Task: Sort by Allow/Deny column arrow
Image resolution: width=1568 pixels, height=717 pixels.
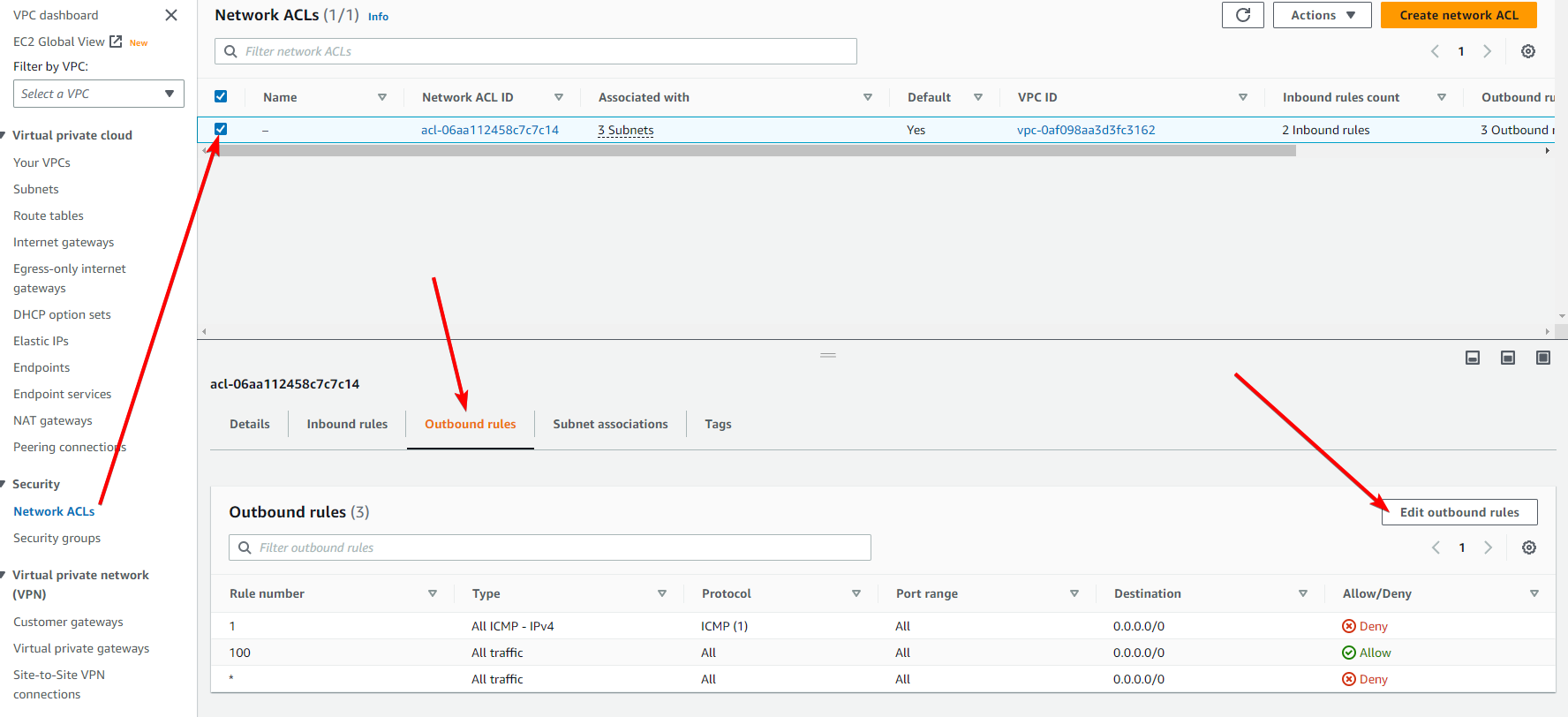Action: 1534,593
